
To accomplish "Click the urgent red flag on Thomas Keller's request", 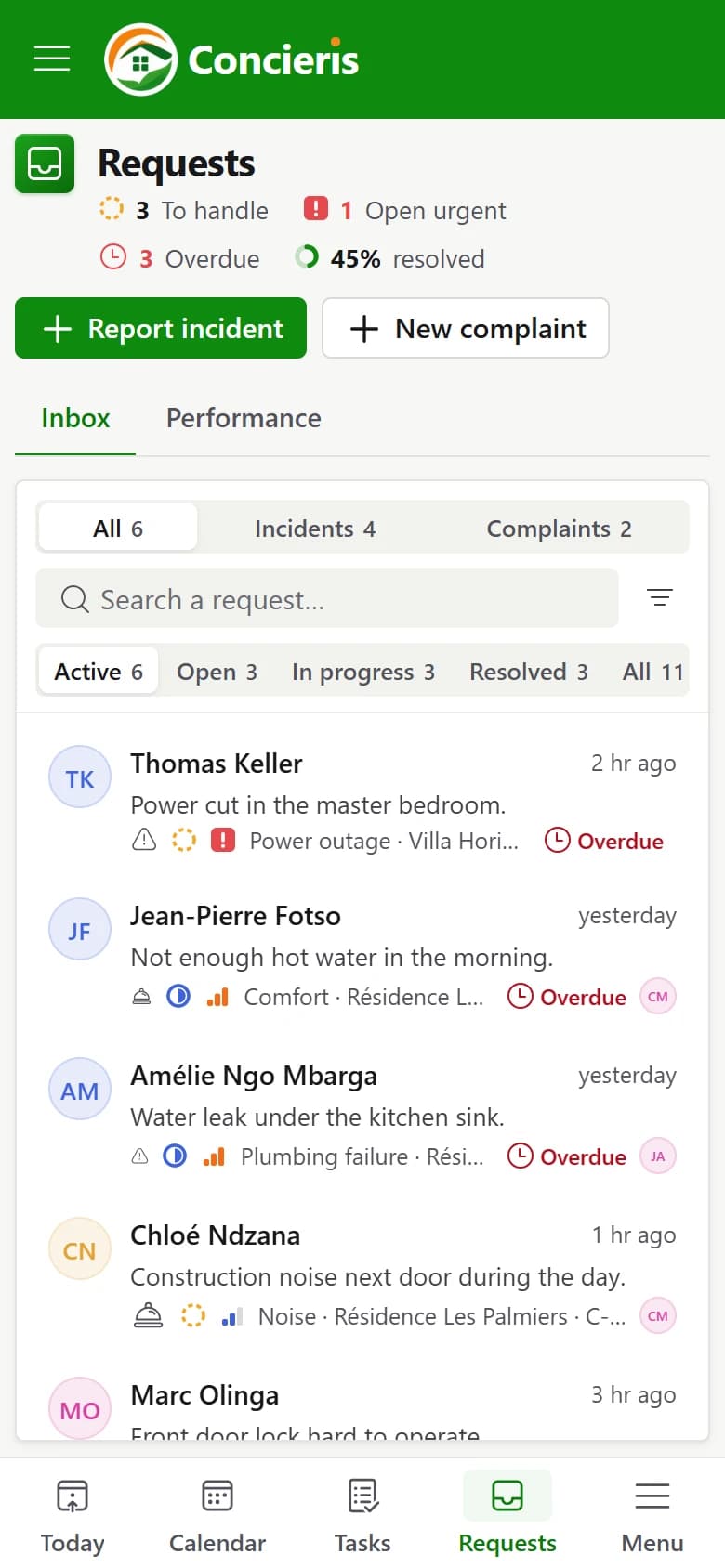I will coord(223,841).
